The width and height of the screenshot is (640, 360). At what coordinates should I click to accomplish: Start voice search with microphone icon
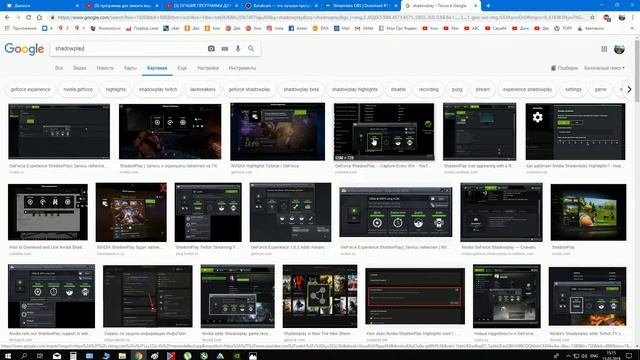tap(238, 49)
